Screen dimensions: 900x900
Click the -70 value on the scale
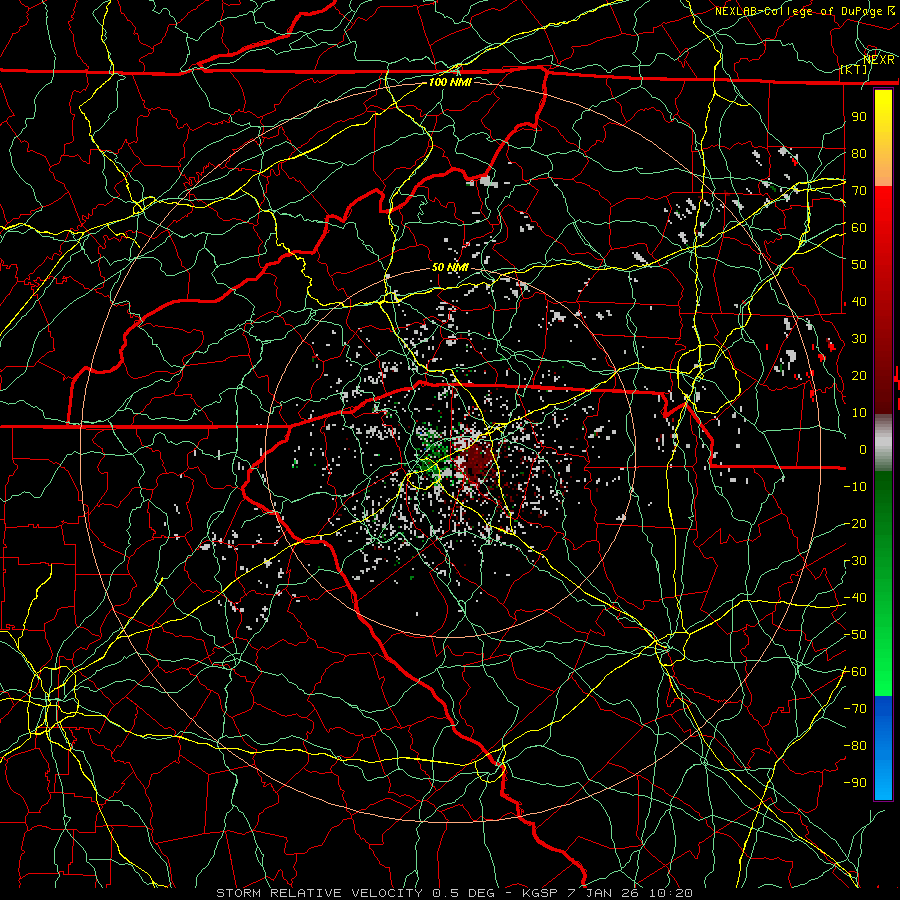[855, 709]
